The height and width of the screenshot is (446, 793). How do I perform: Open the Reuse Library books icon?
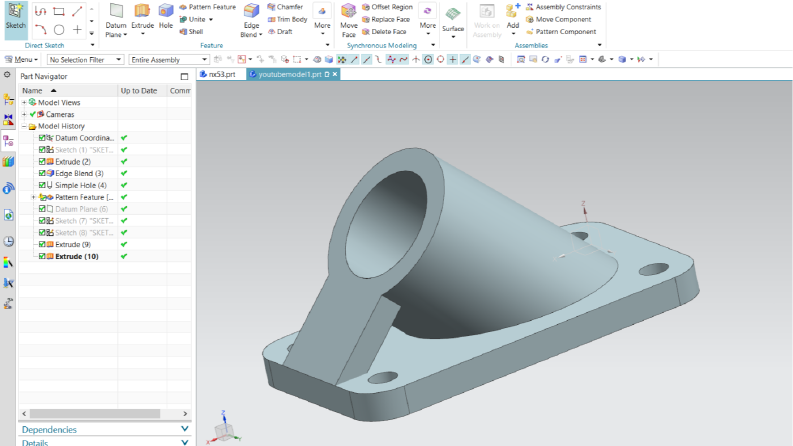coord(8,162)
